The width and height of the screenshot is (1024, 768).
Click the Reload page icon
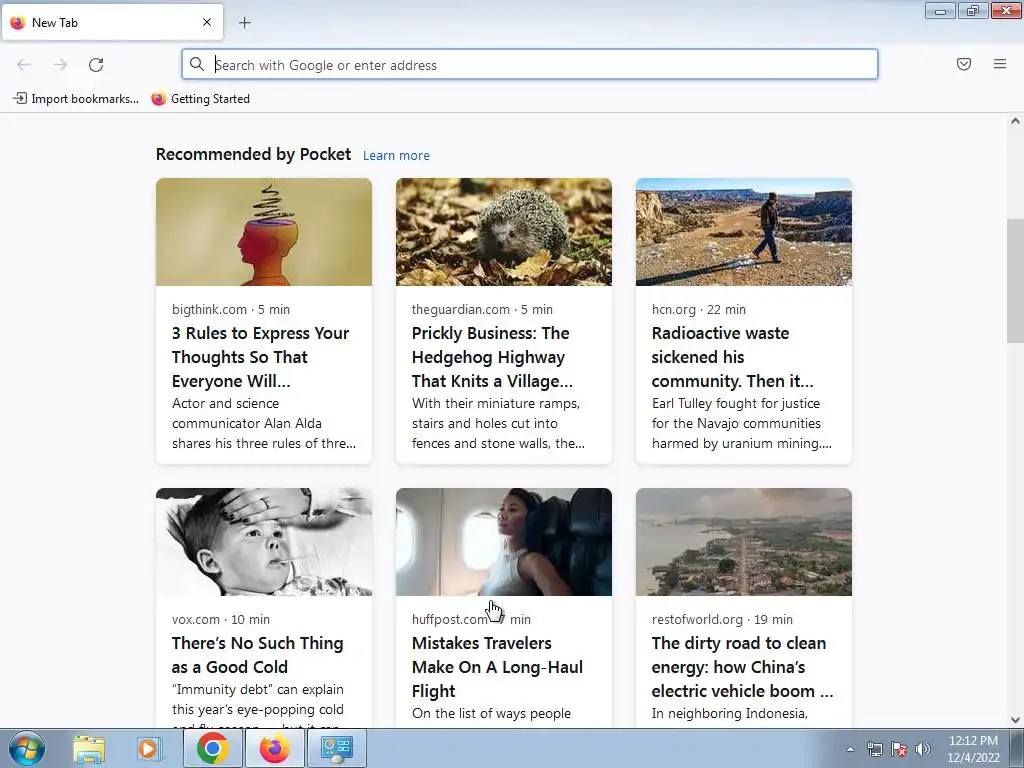pos(96,65)
